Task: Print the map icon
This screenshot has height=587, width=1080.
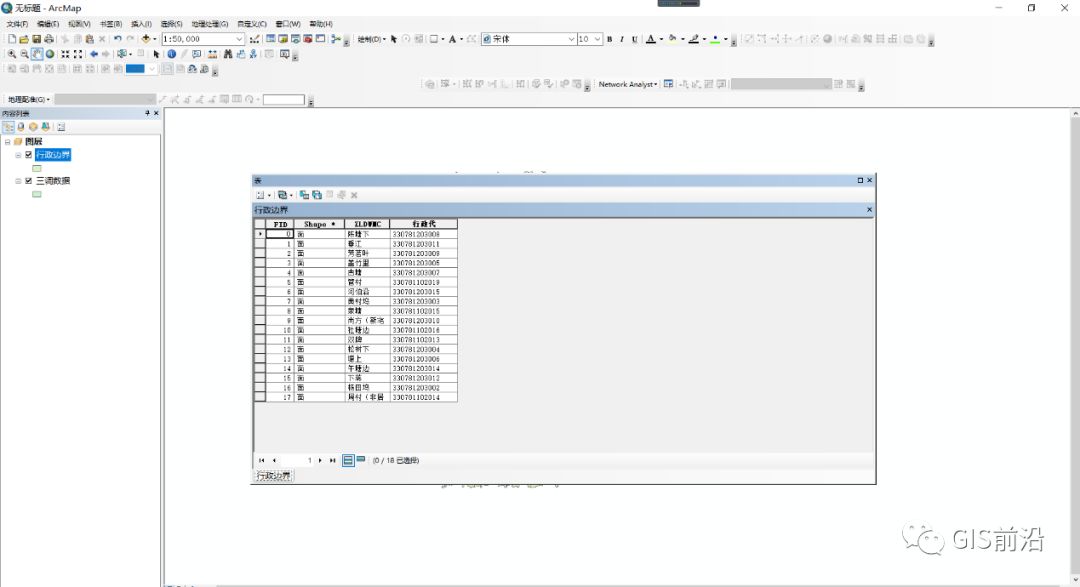Action: 49,39
